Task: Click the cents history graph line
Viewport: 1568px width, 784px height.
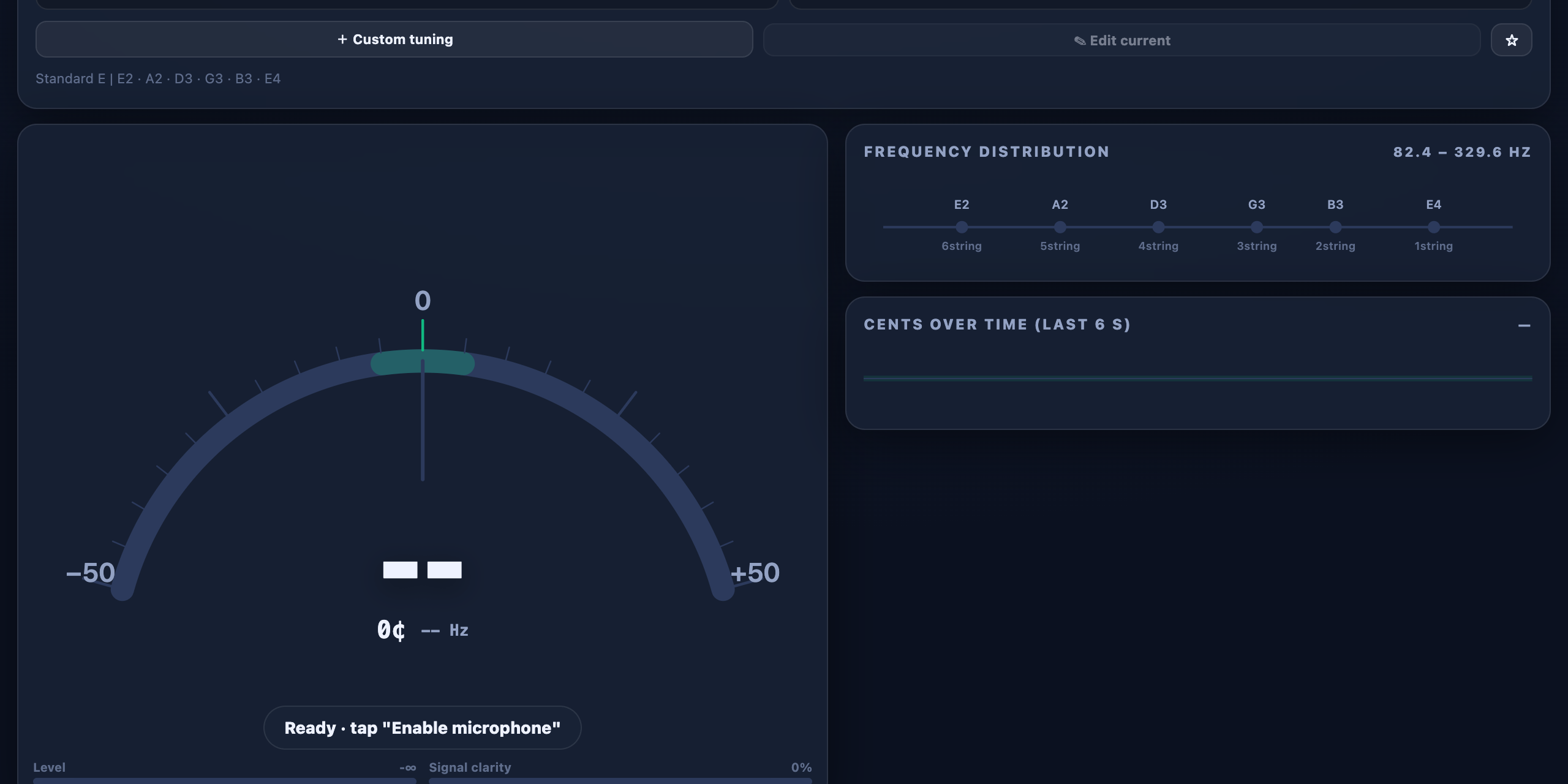Action: point(1197,379)
